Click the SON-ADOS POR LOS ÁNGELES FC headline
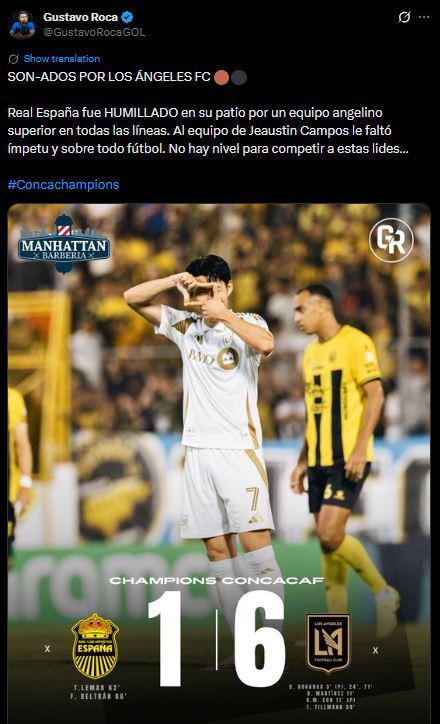This screenshot has width=440, height=724. 109,77
